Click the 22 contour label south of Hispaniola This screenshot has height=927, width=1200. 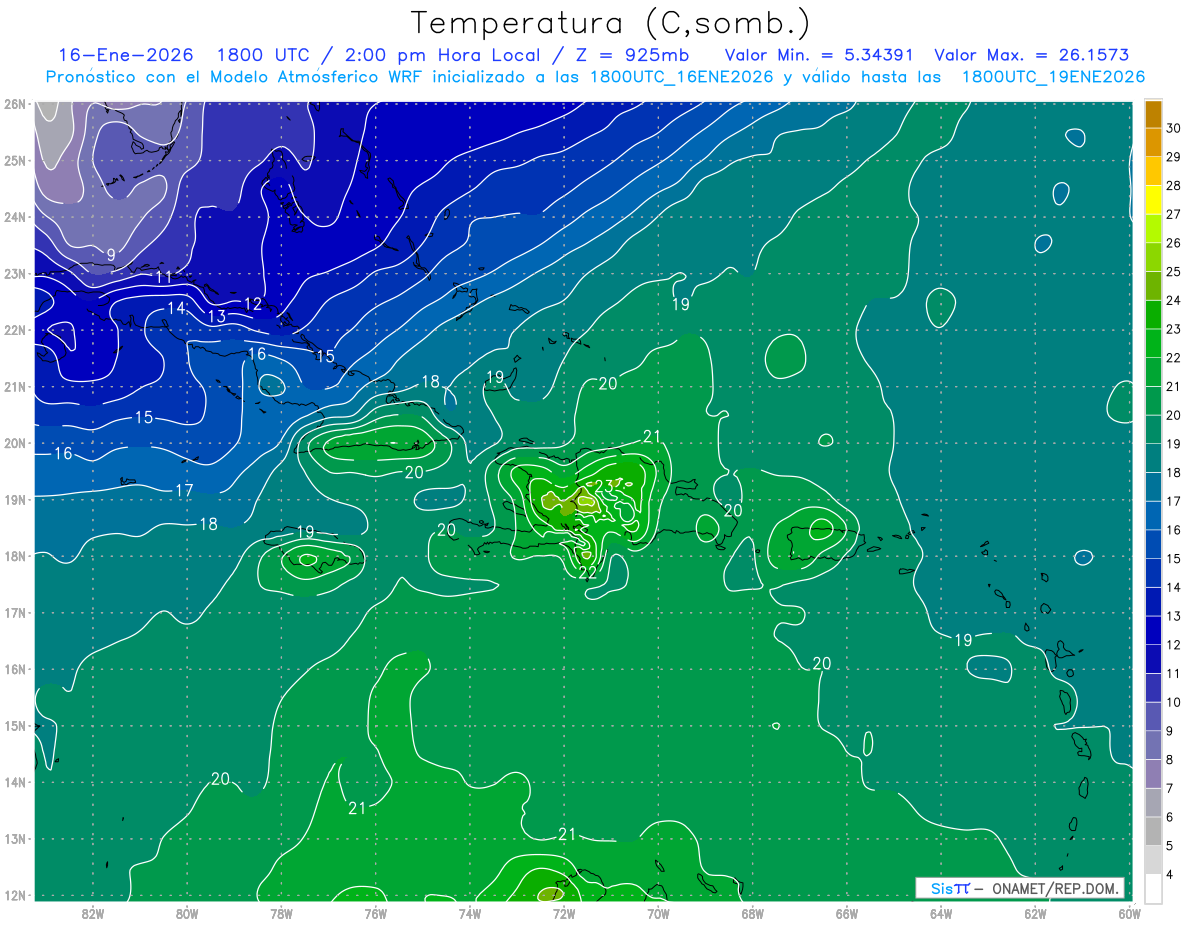click(x=588, y=573)
